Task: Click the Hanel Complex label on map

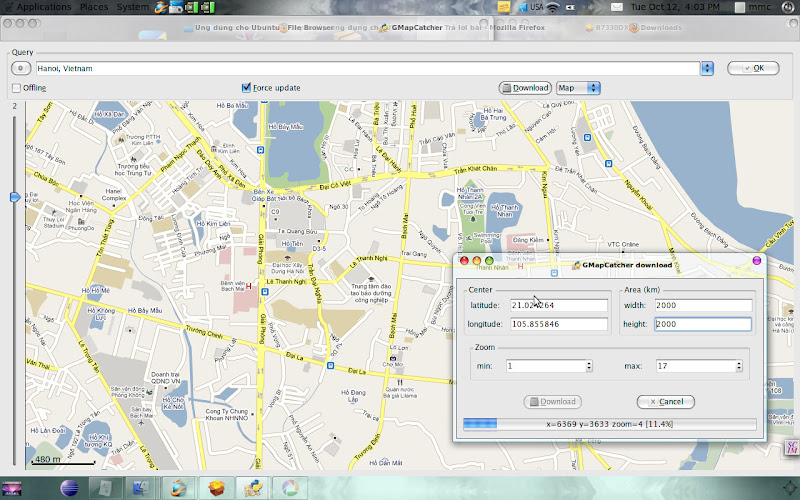Action: (114, 194)
